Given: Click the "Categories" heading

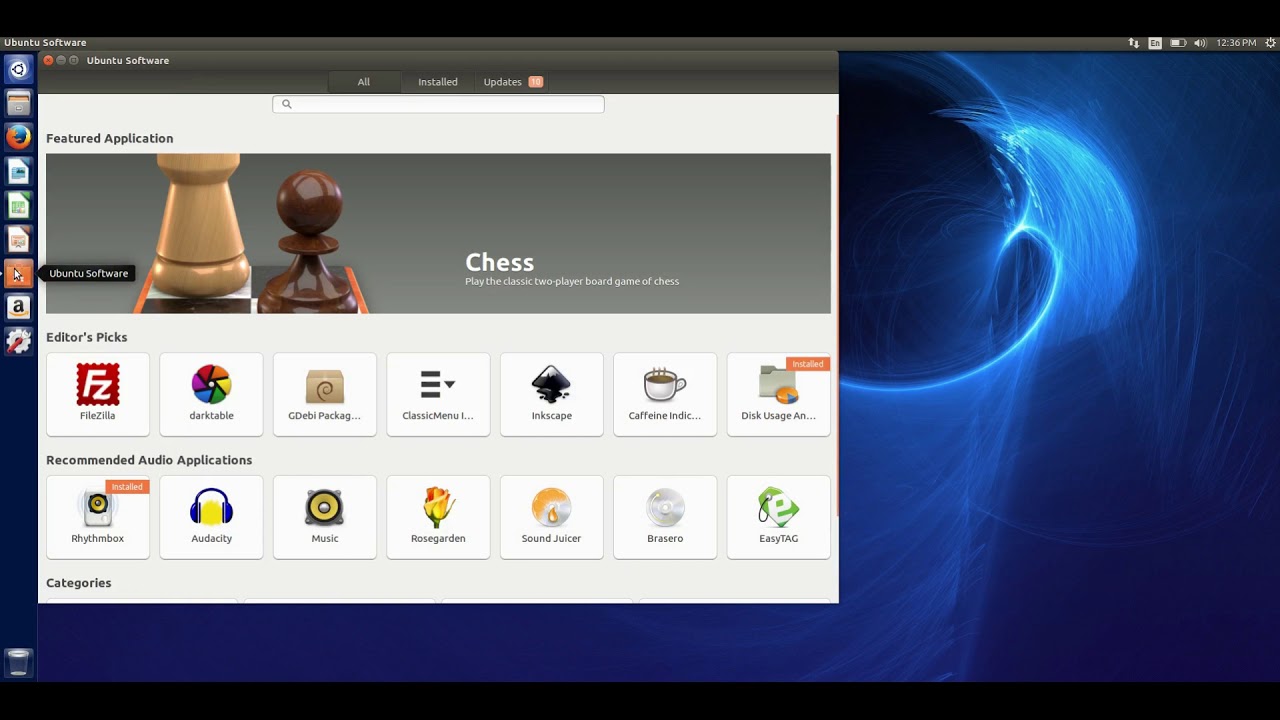Looking at the screenshot, I should (x=79, y=583).
